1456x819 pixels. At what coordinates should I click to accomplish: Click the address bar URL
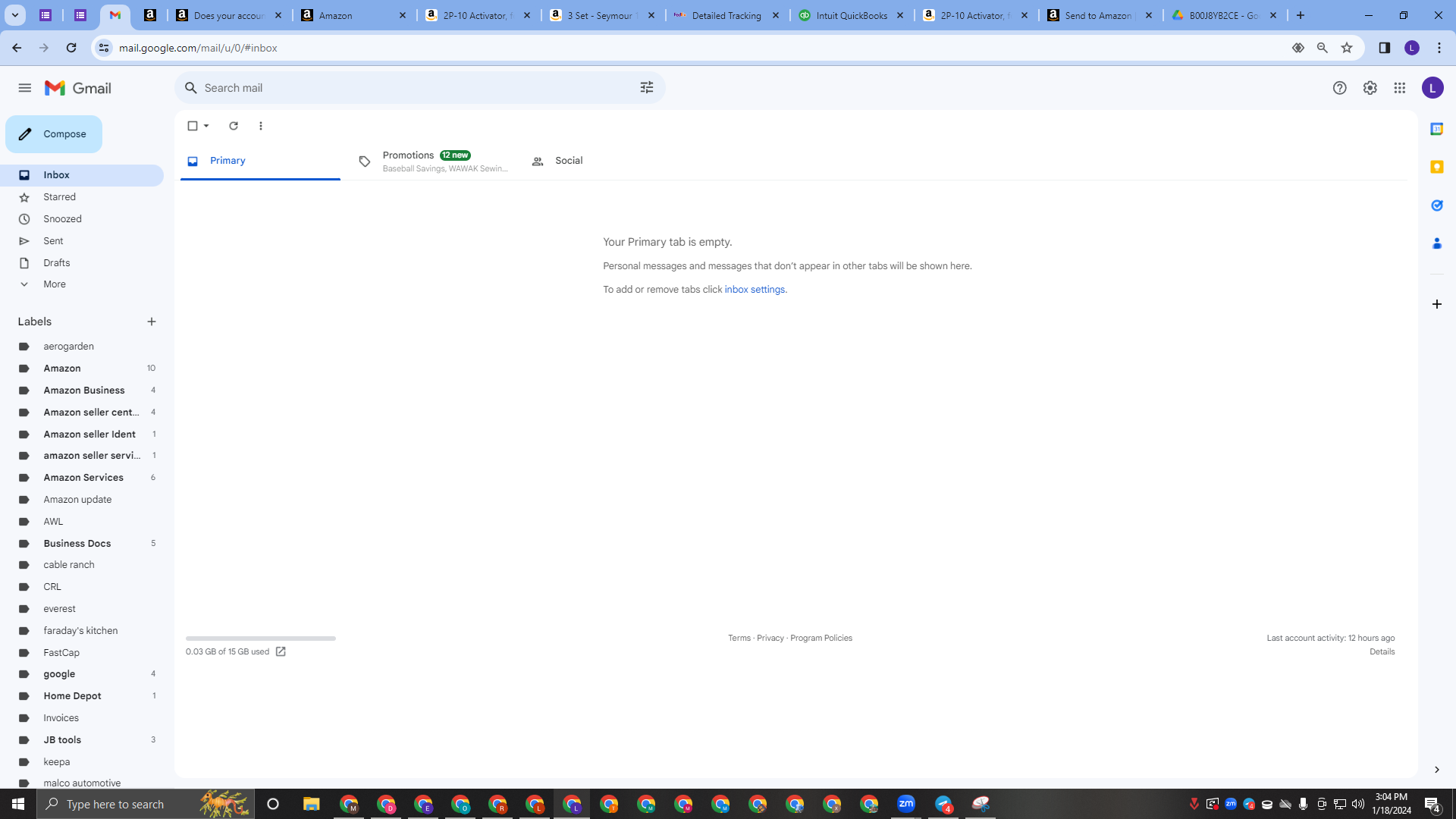pos(198,48)
